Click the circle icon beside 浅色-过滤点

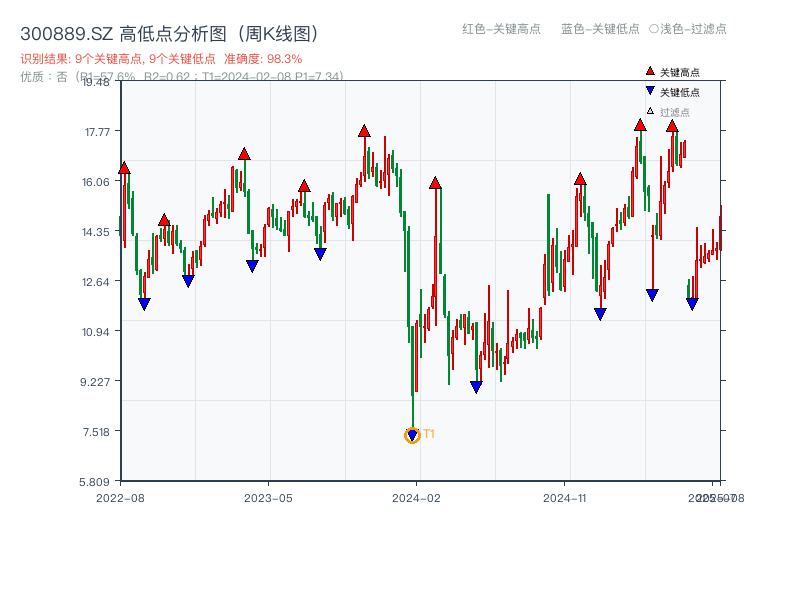654,29
